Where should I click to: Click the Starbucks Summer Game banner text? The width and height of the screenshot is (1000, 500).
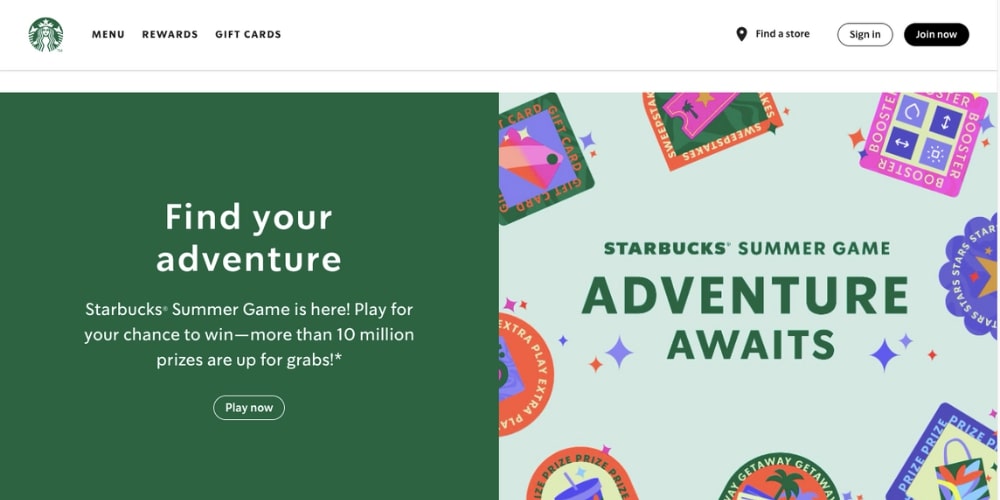tap(747, 248)
